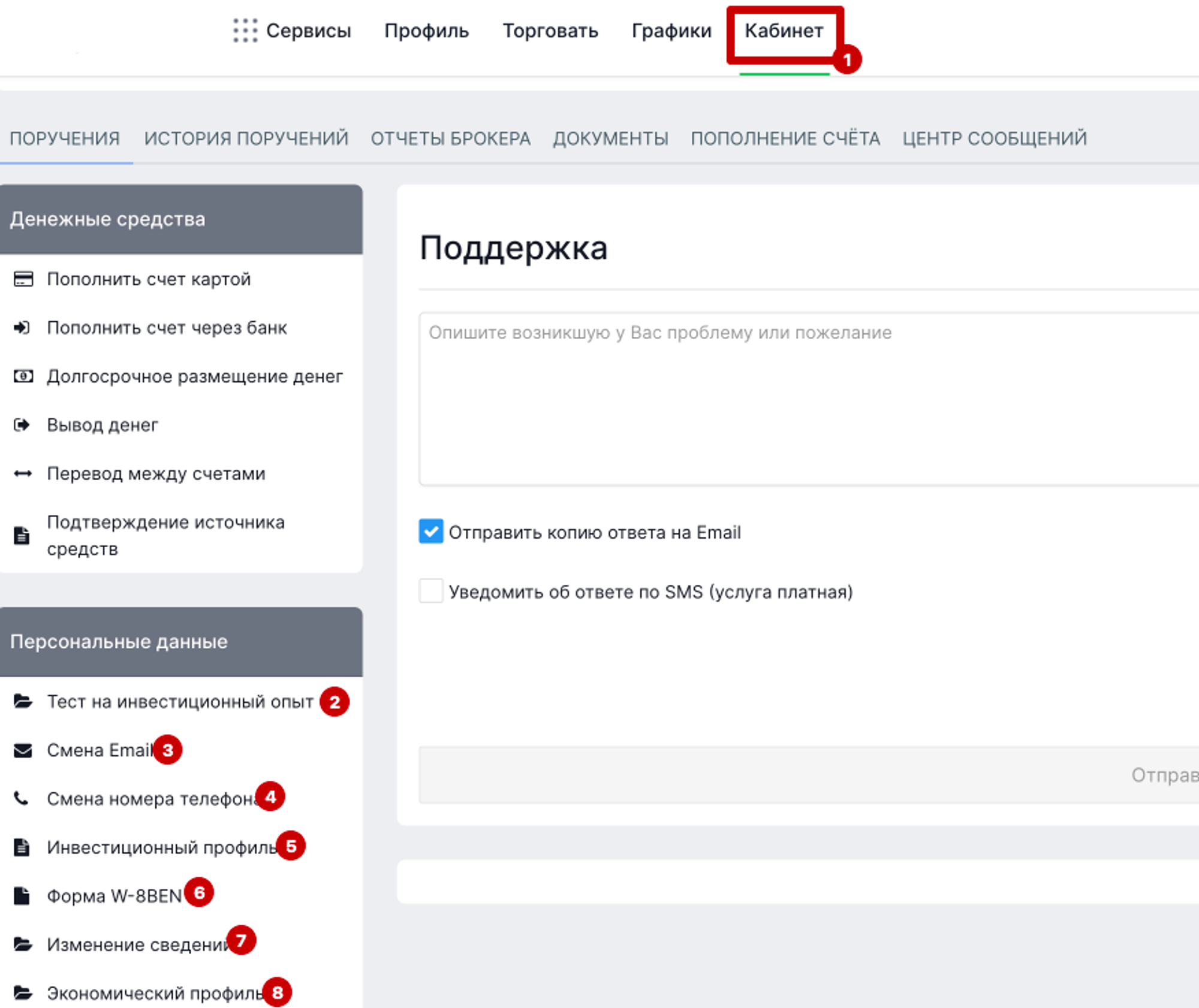1199x1008 pixels.
Task: Open Тест на инвестиционный опыт
Action: coord(180,701)
